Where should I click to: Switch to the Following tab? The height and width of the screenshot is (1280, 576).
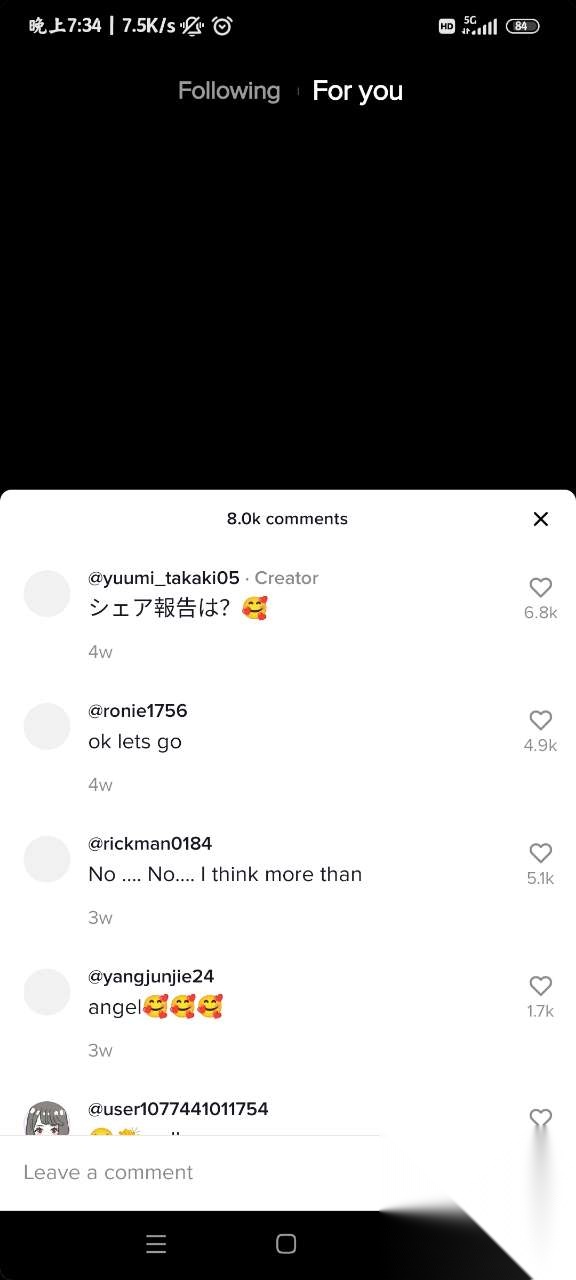click(x=229, y=91)
